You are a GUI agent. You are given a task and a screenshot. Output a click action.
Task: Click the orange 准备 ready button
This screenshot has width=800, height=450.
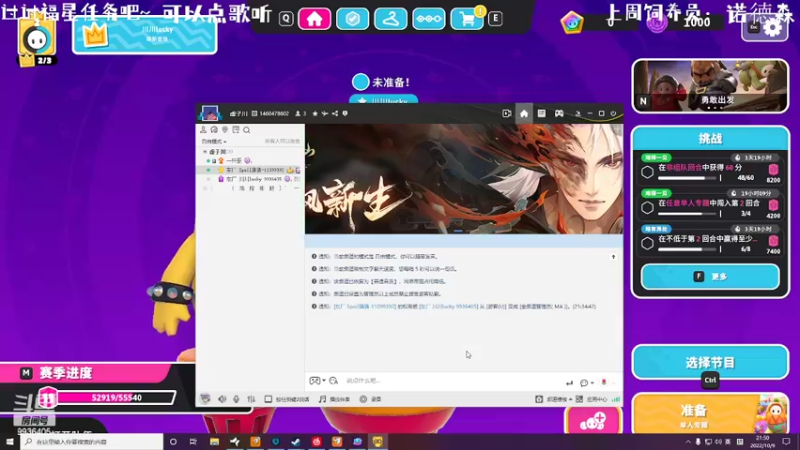pyautogui.click(x=710, y=414)
